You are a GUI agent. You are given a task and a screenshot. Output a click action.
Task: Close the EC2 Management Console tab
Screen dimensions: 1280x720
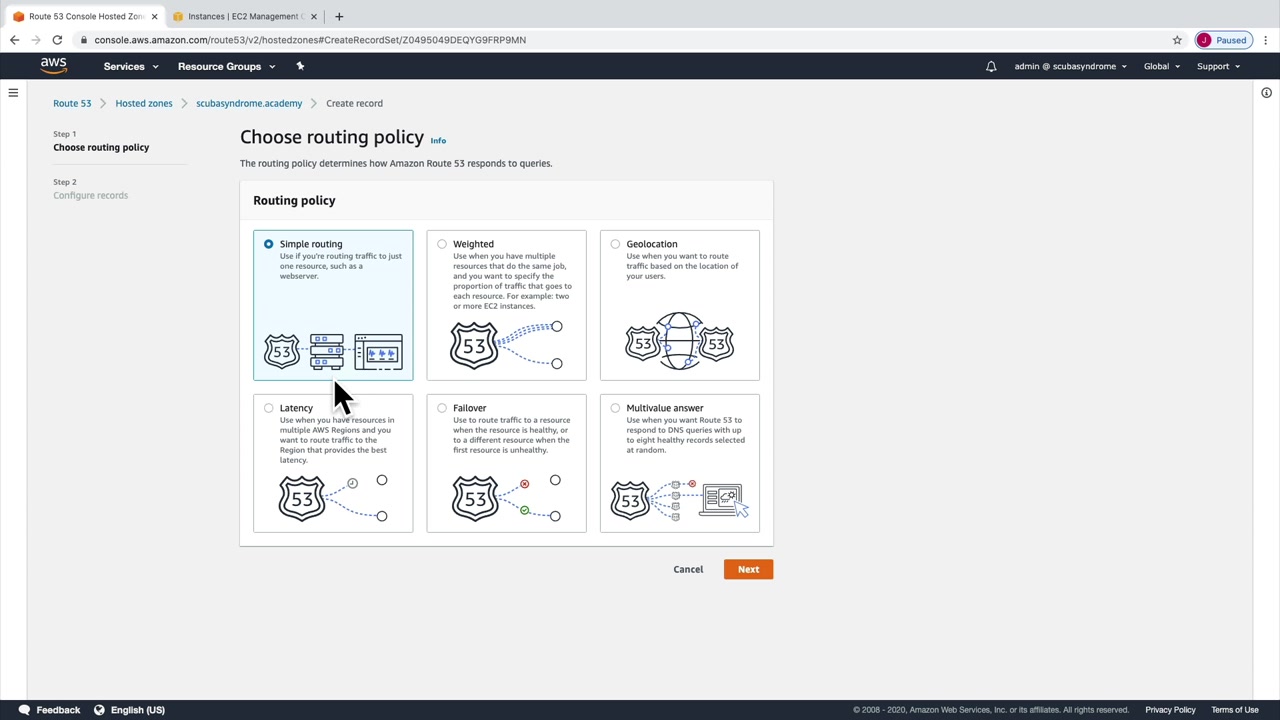tap(313, 16)
